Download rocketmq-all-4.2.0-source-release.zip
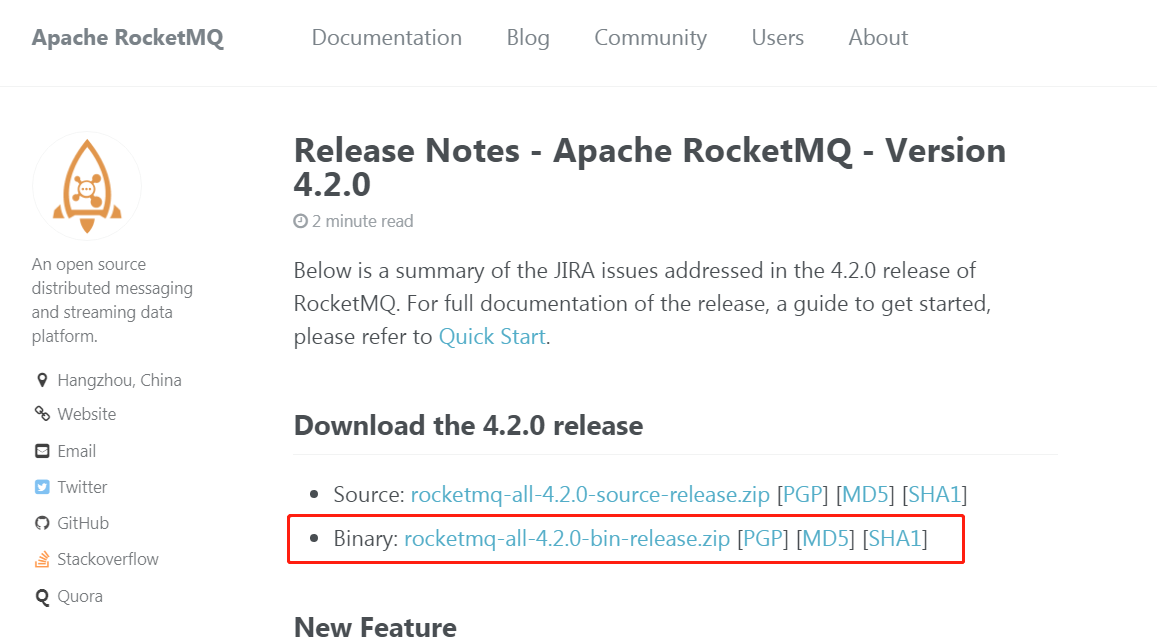 590,495
